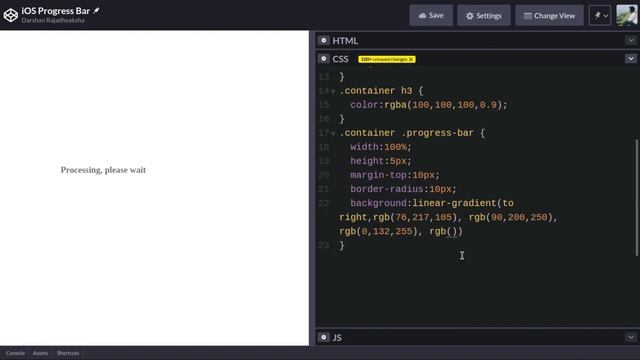The image size is (640, 360).
Task: Edit pen title via pencil icon
Action: 96,11
